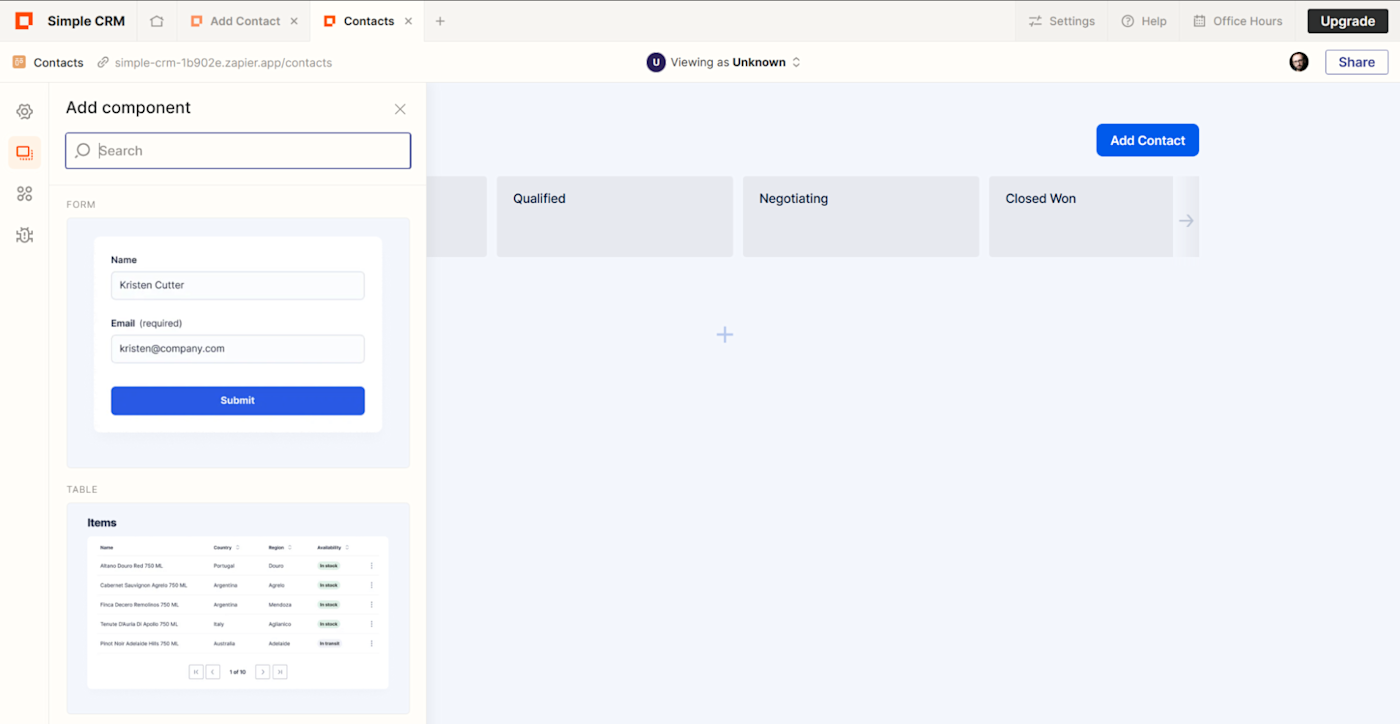Click the plus to add component below

(x=725, y=335)
